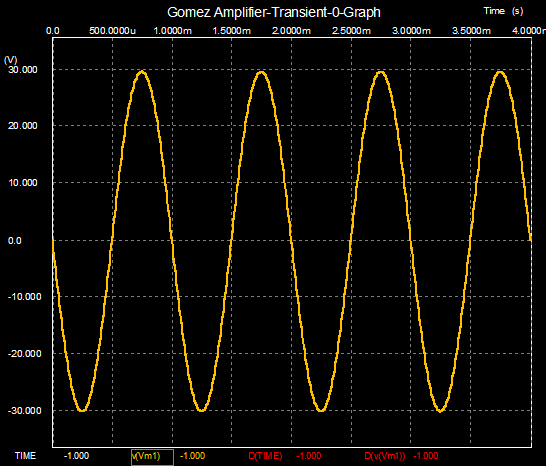Click the graph title Gomez Amplifier-Transient-0-Graph
Screen dimensions: 552x468
click(x=274, y=12)
